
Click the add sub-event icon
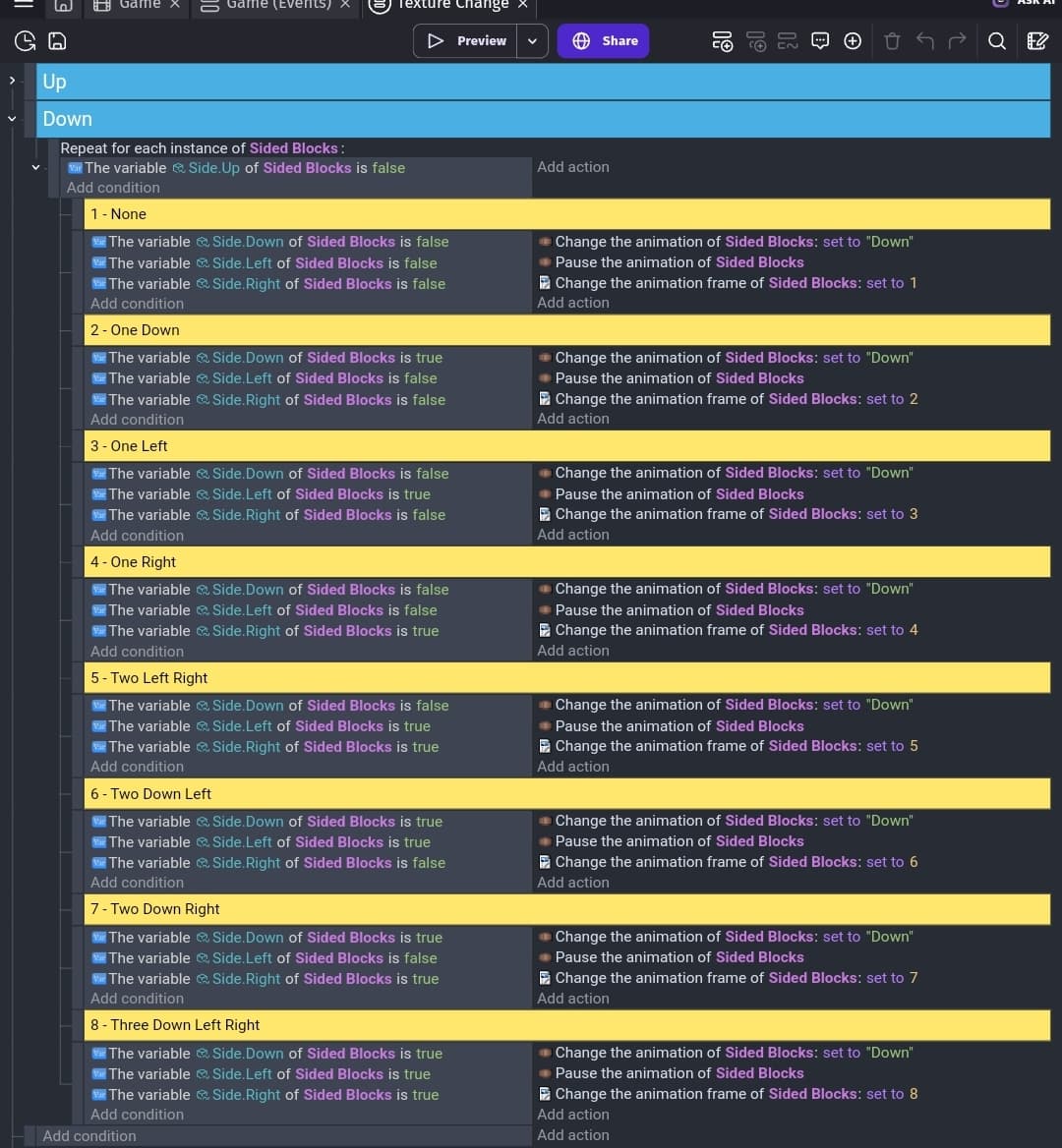coord(756,41)
